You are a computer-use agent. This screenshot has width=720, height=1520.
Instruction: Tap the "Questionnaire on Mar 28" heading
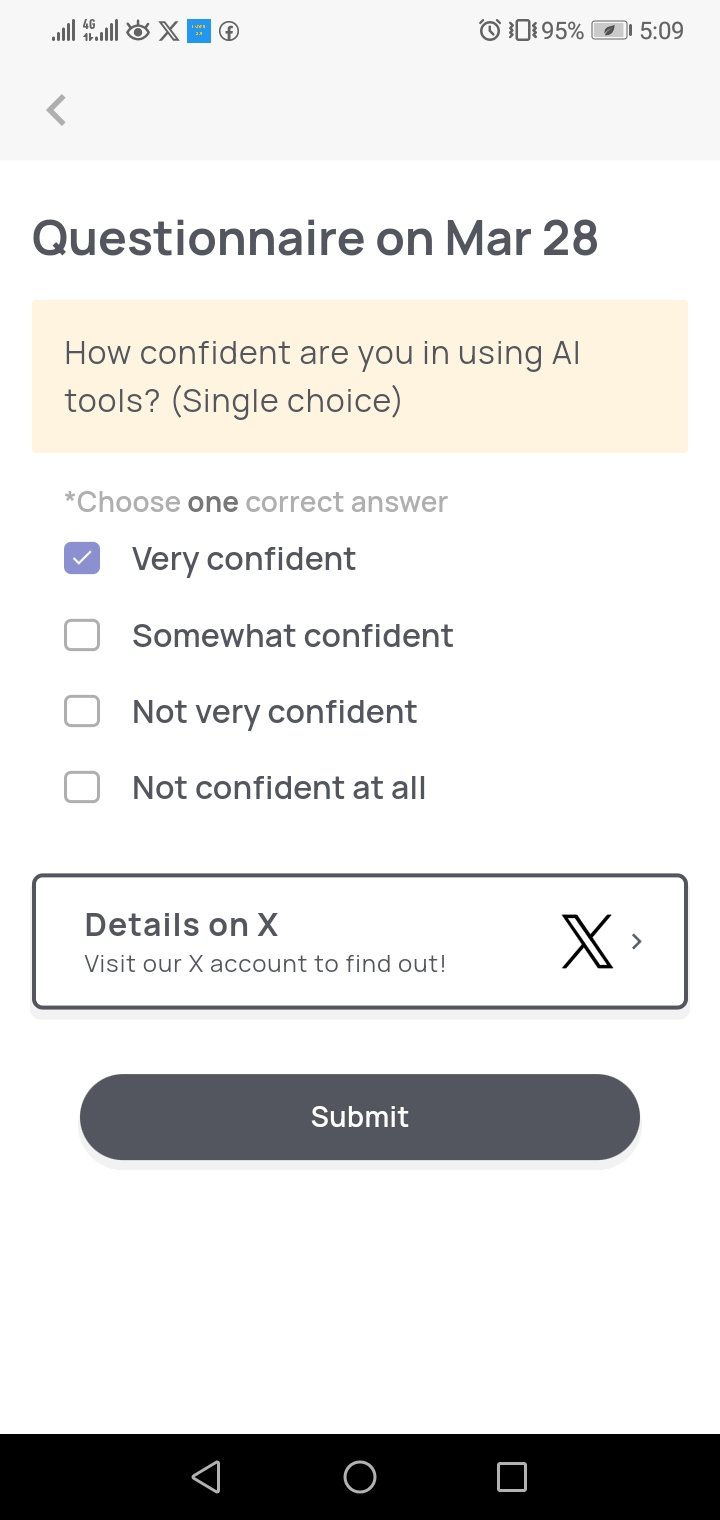pyautogui.click(x=315, y=239)
